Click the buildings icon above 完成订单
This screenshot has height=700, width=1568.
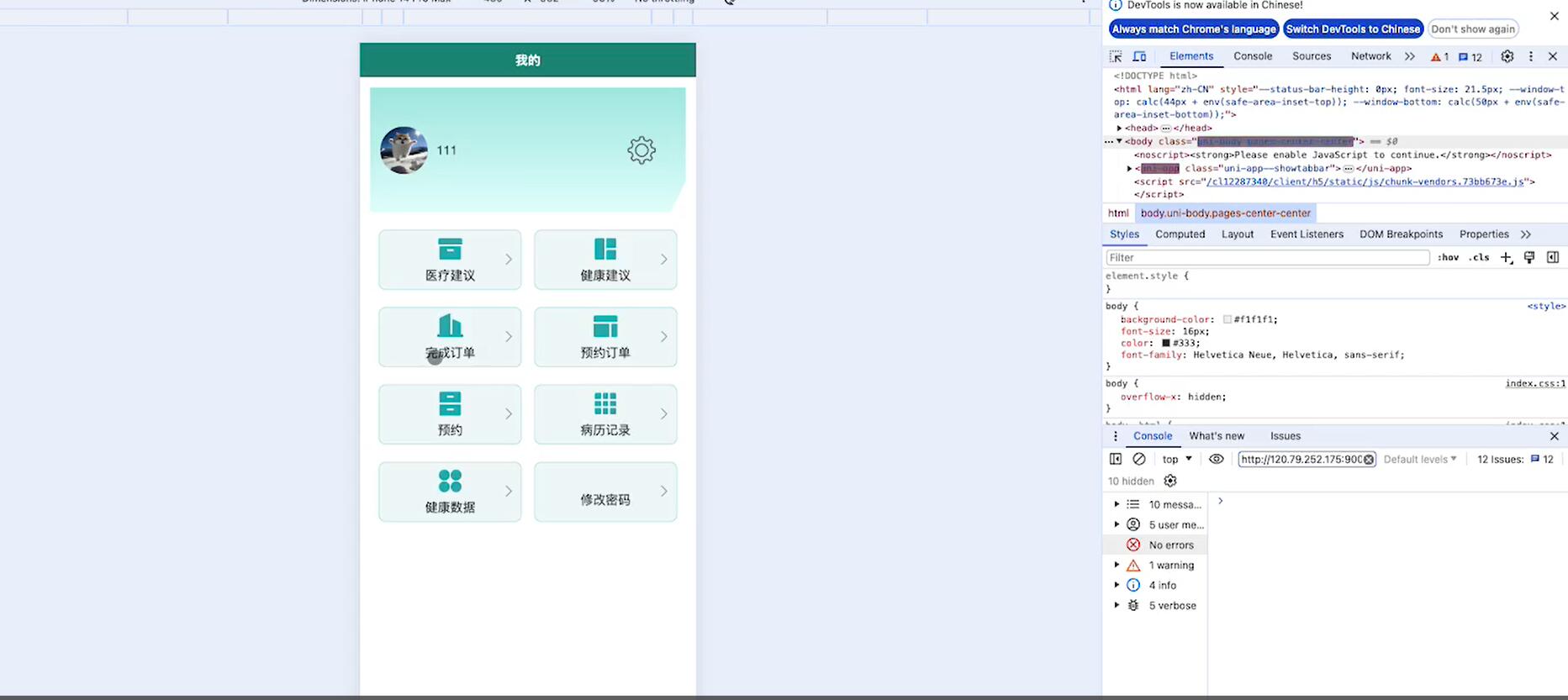click(450, 325)
